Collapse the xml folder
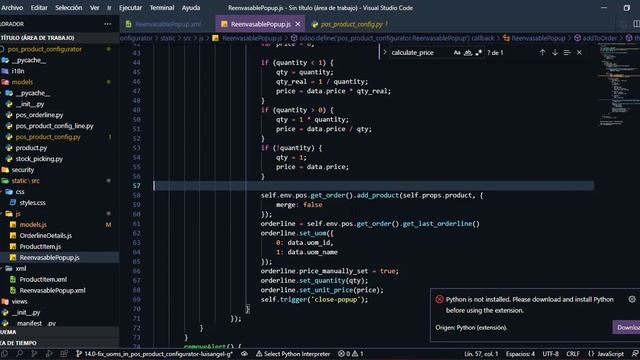Viewport: 640px width, 360px height. pos(21,269)
